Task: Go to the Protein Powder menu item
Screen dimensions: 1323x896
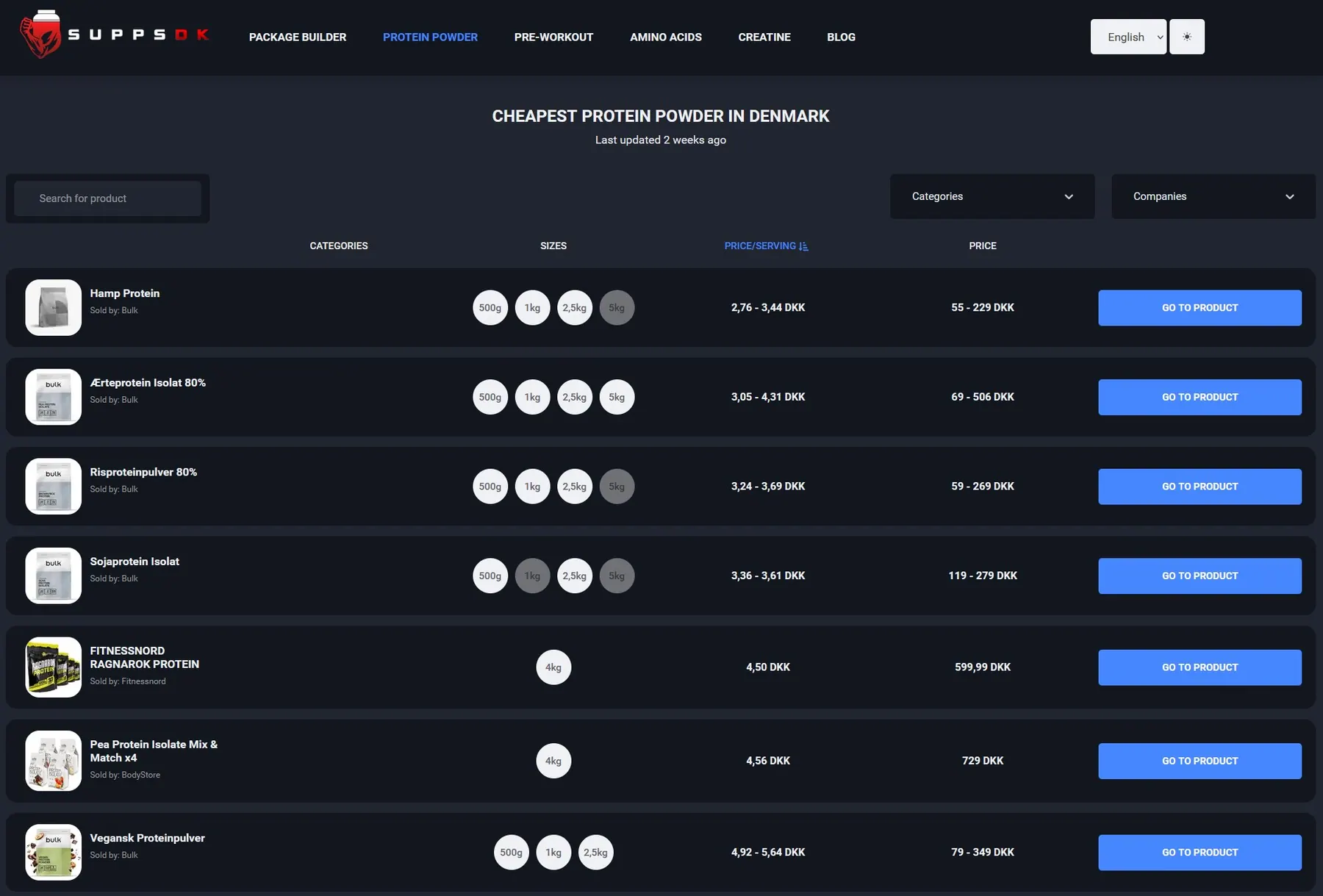Action: [x=430, y=37]
